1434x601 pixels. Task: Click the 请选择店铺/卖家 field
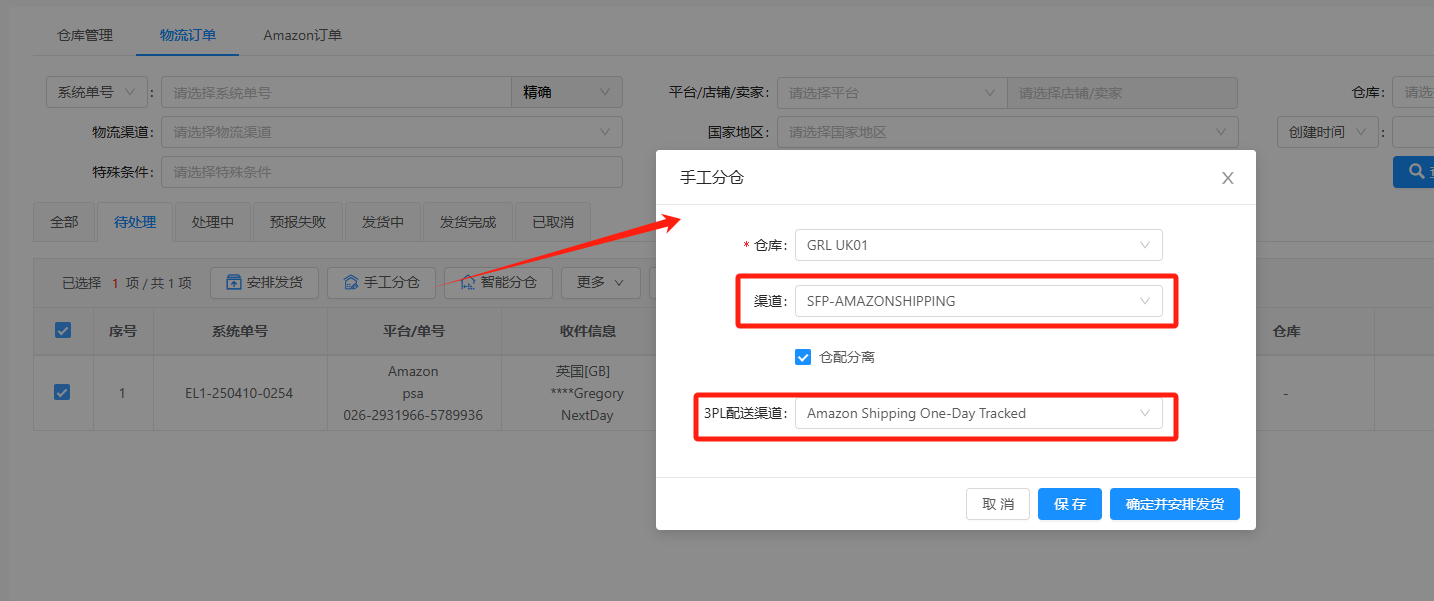(1122, 92)
